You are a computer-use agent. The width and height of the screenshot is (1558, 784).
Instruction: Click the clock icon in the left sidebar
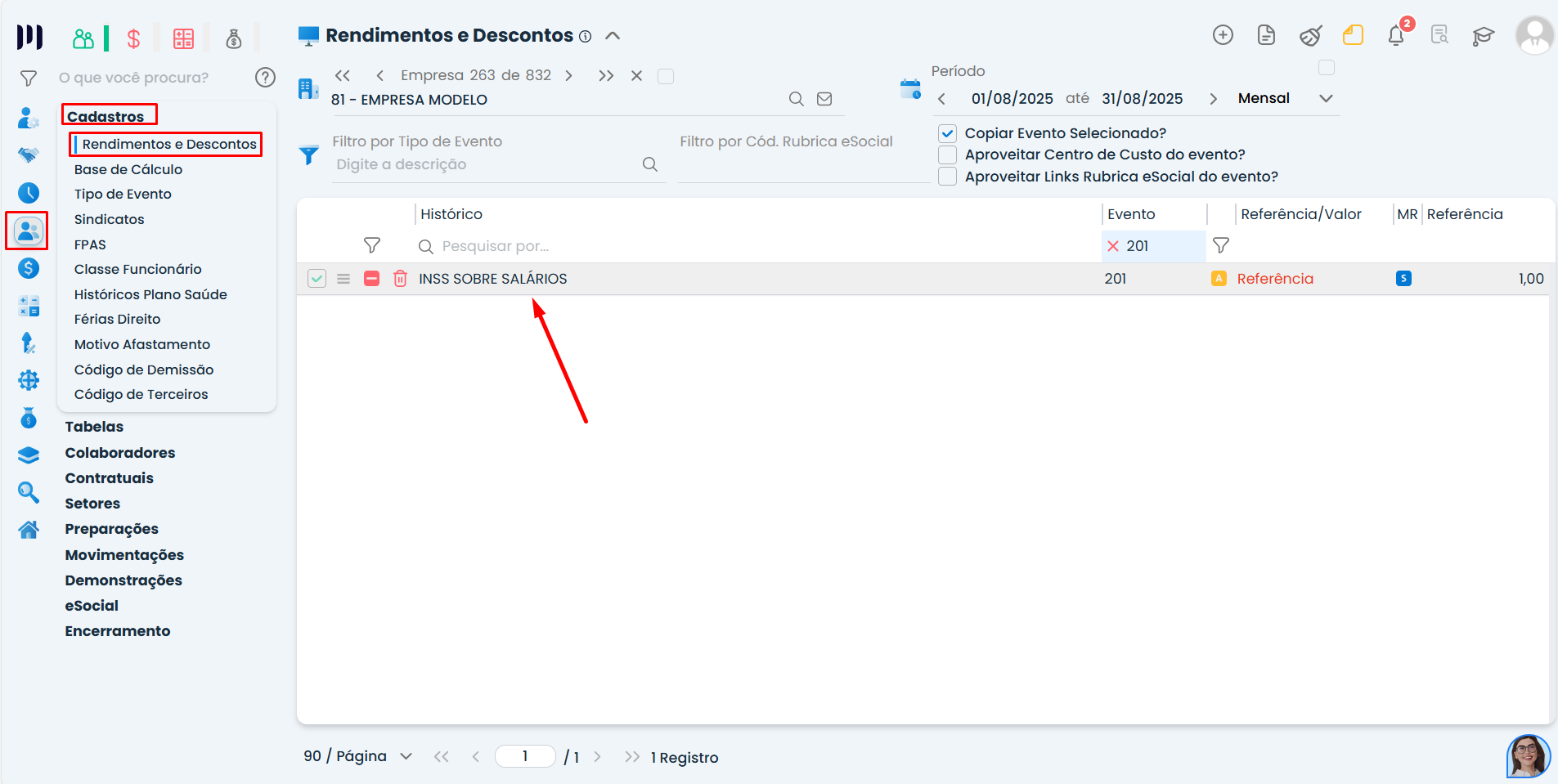pyautogui.click(x=29, y=193)
